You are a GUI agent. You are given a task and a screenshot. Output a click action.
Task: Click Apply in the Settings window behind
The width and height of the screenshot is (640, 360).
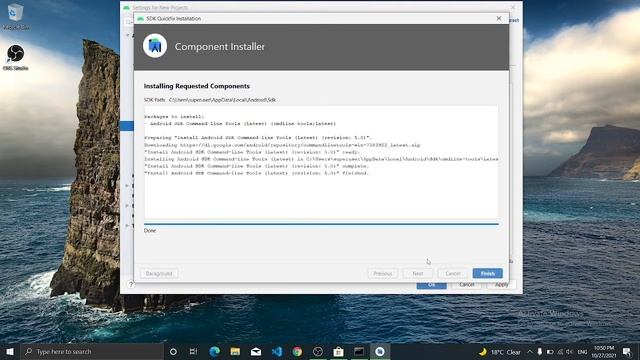(x=502, y=285)
